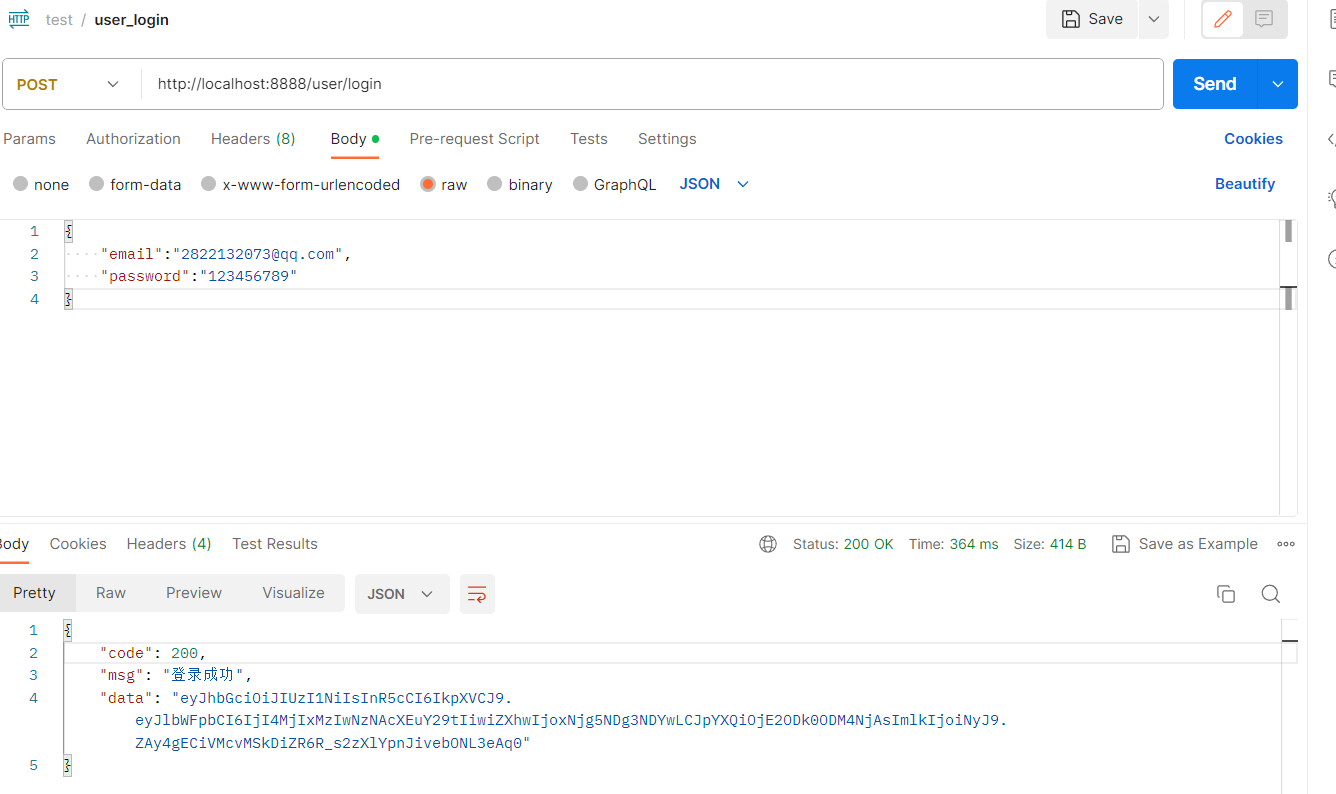Viewport: 1336px width, 794px height.
Task: Click the Save button label
Action: pos(1106,19)
